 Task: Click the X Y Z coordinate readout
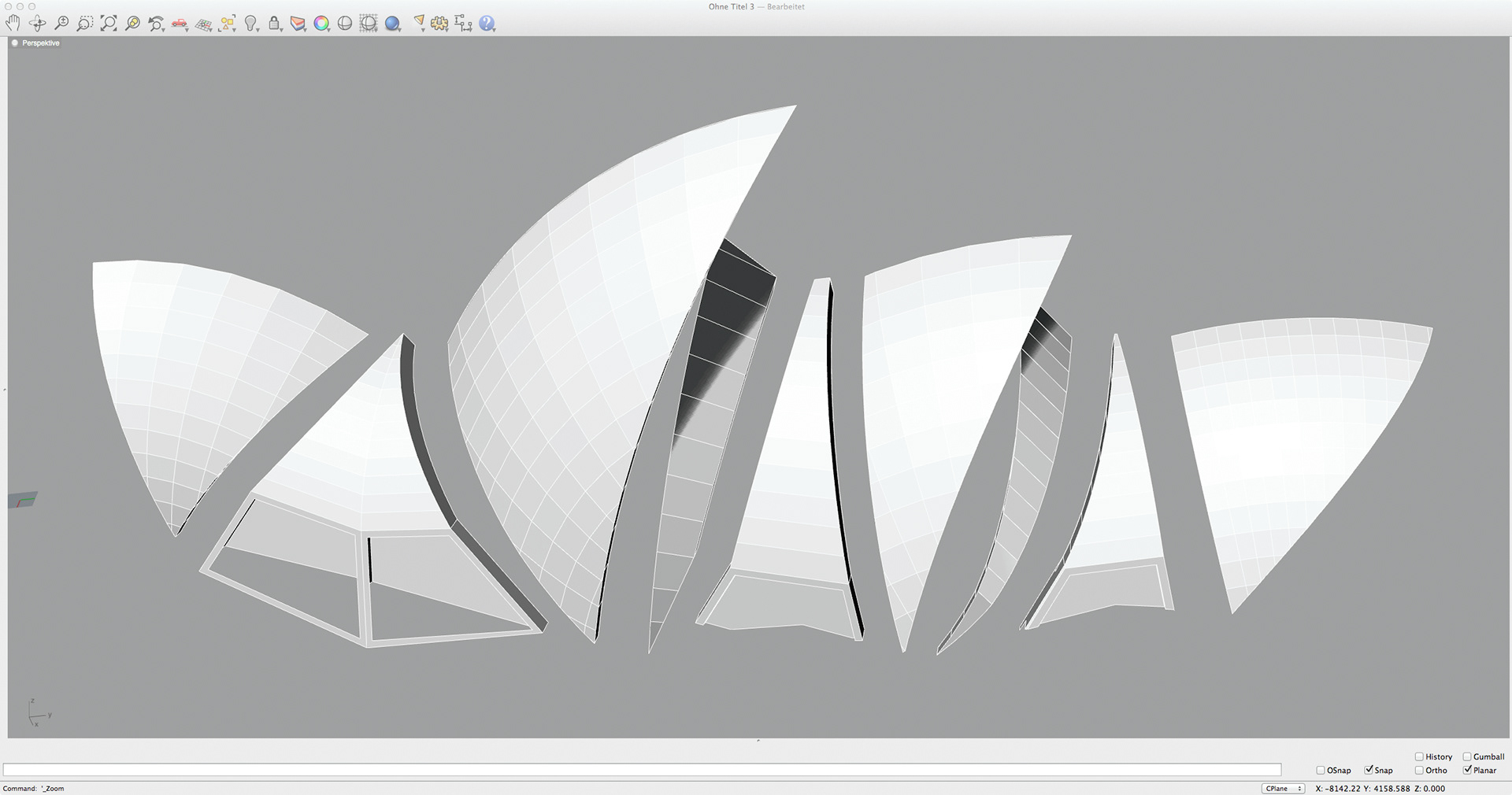(x=1380, y=788)
